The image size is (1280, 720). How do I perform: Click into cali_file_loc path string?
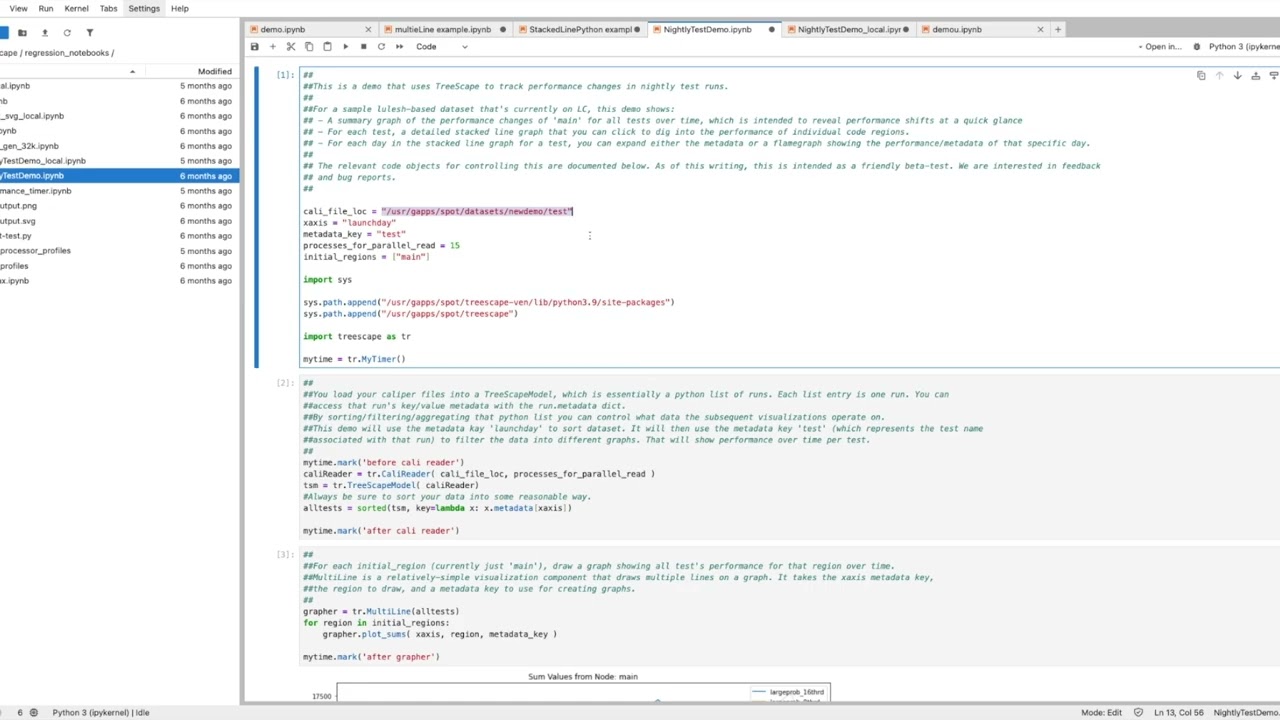[x=477, y=211]
